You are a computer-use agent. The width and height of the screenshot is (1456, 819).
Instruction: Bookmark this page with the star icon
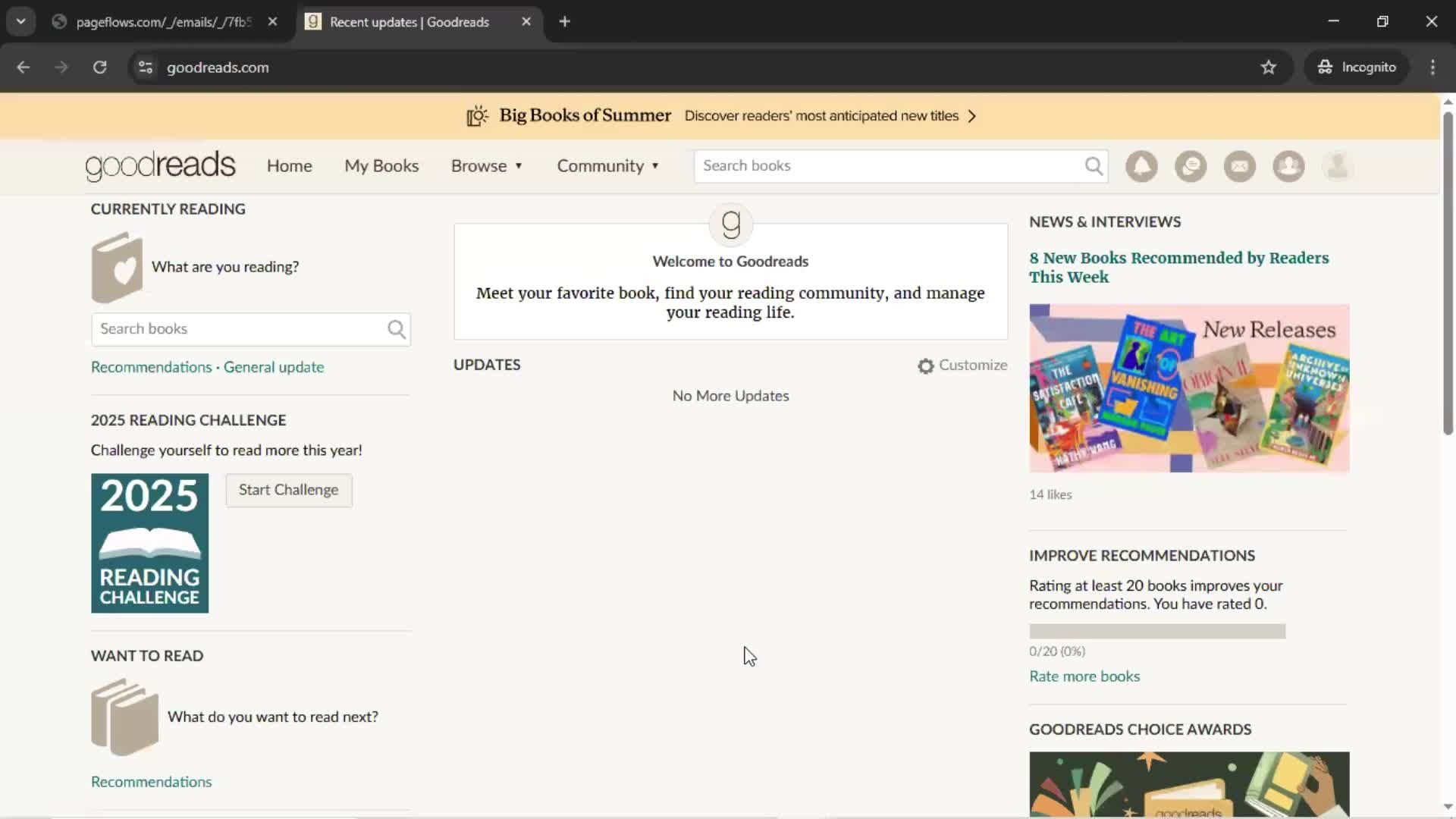click(x=1269, y=67)
